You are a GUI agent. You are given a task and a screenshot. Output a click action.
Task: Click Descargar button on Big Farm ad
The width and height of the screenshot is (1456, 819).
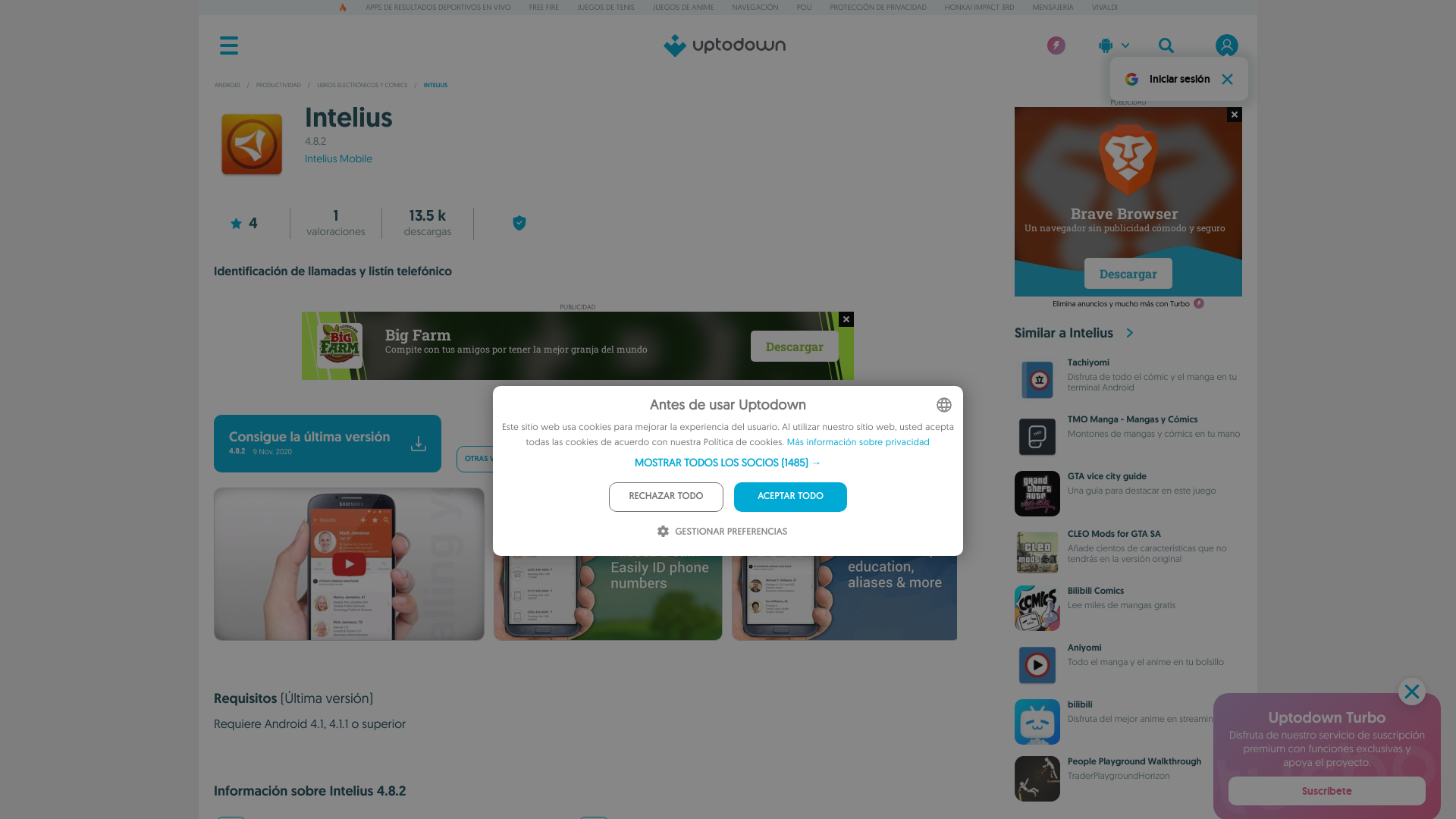point(794,346)
